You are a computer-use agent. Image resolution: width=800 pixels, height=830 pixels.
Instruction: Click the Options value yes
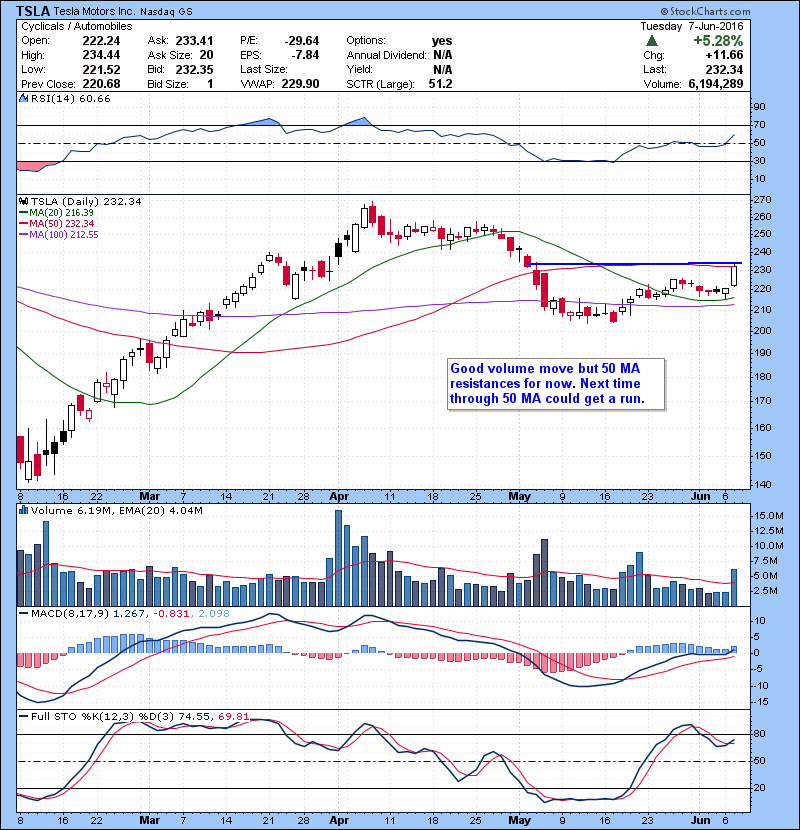click(x=442, y=41)
